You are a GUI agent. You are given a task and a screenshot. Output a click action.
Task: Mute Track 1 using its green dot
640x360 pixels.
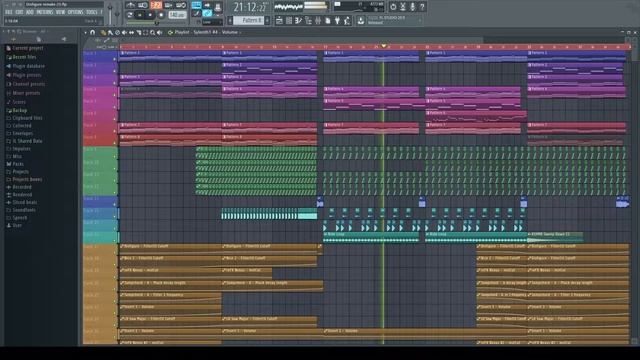(x=115, y=59)
